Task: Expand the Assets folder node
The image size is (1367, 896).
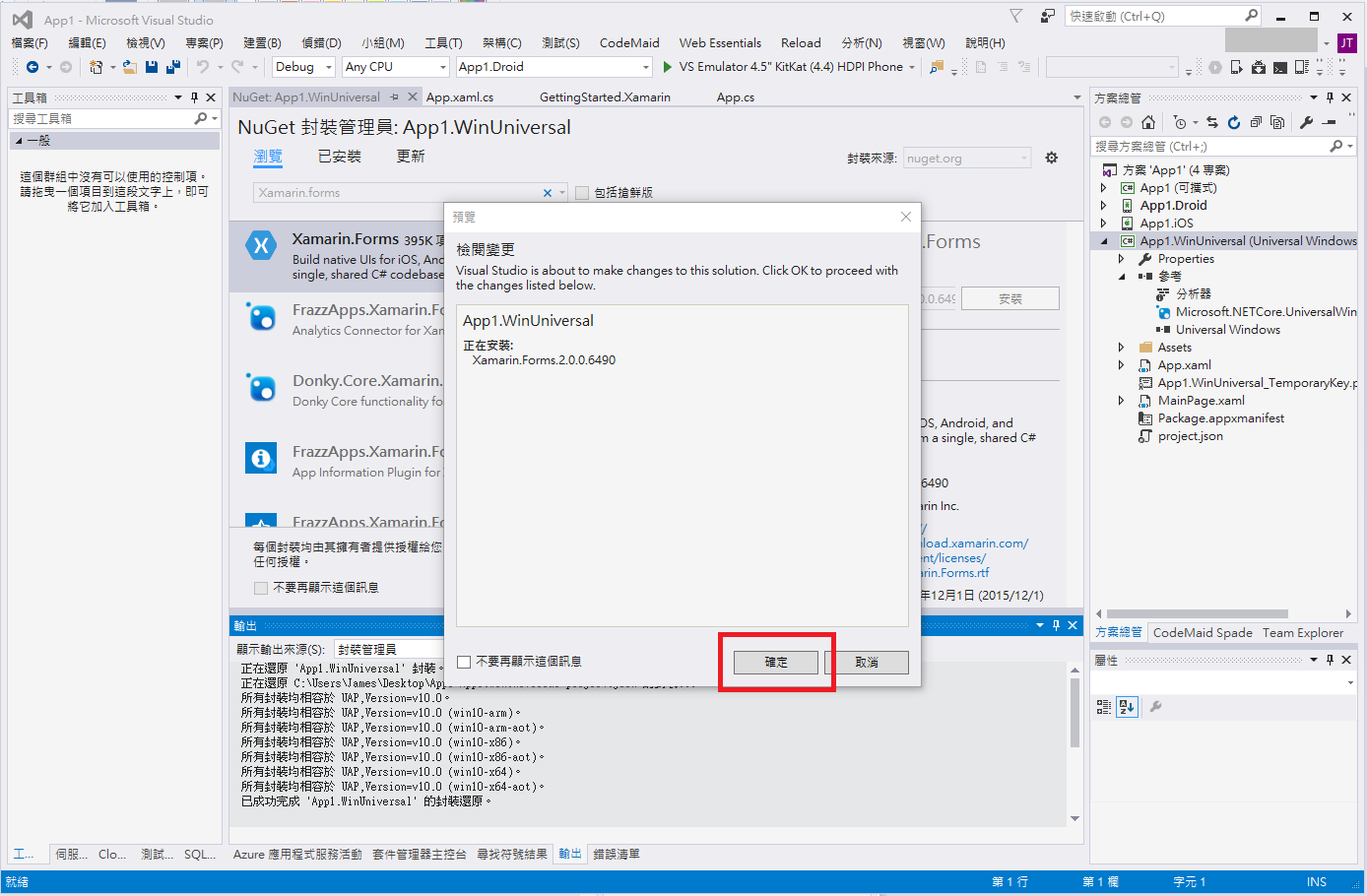Action: 1121,348
